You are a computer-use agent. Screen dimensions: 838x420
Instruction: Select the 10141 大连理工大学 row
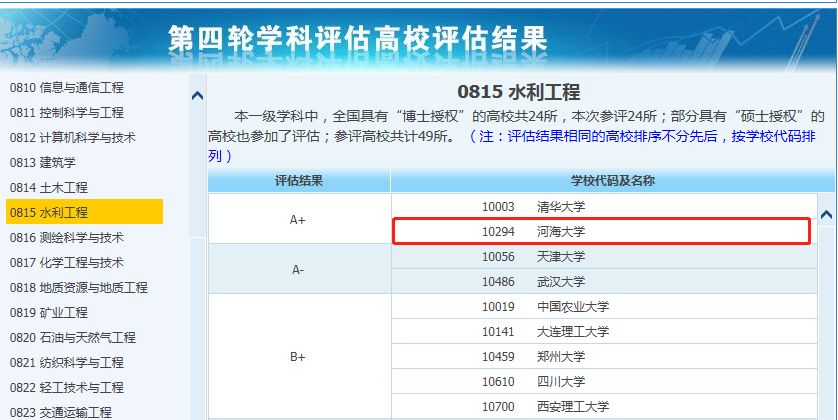[604, 331]
